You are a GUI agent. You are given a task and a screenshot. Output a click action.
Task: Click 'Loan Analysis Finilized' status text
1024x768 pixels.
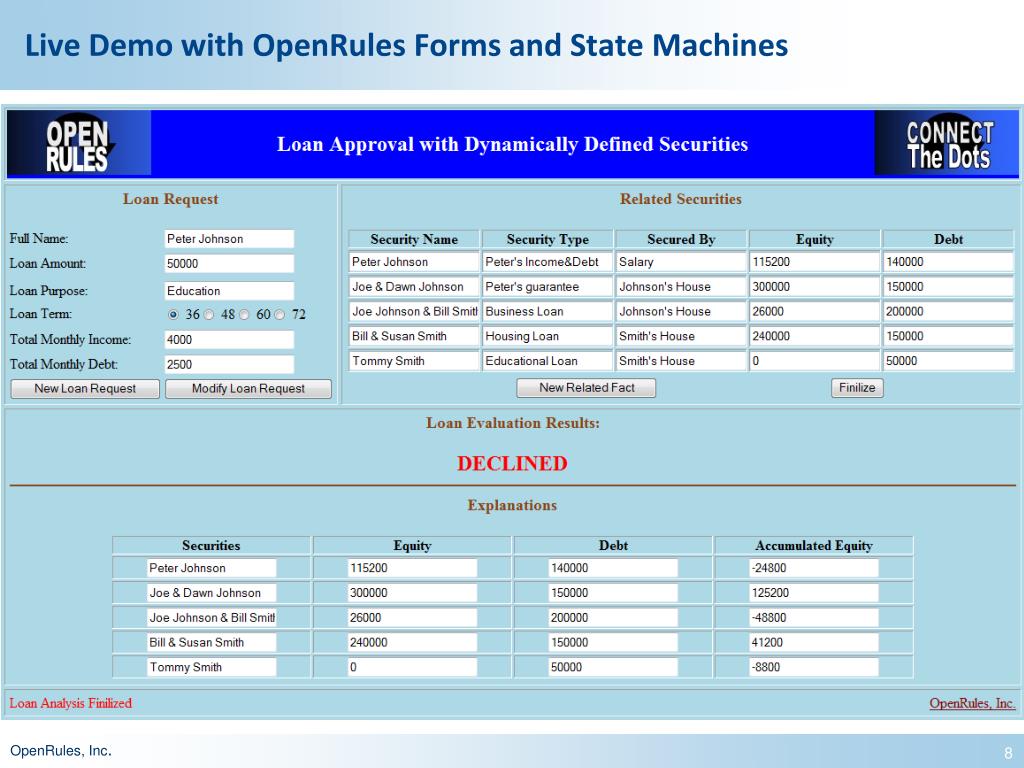tap(71, 703)
